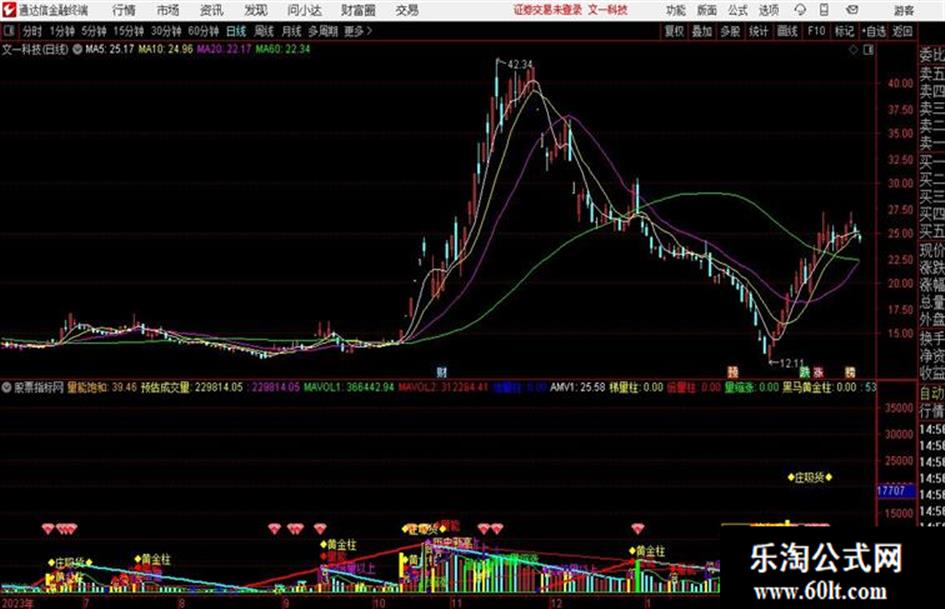The image size is (945, 609).
Task: Click the MA20: 22.17 label
Action: click(x=224, y=49)
